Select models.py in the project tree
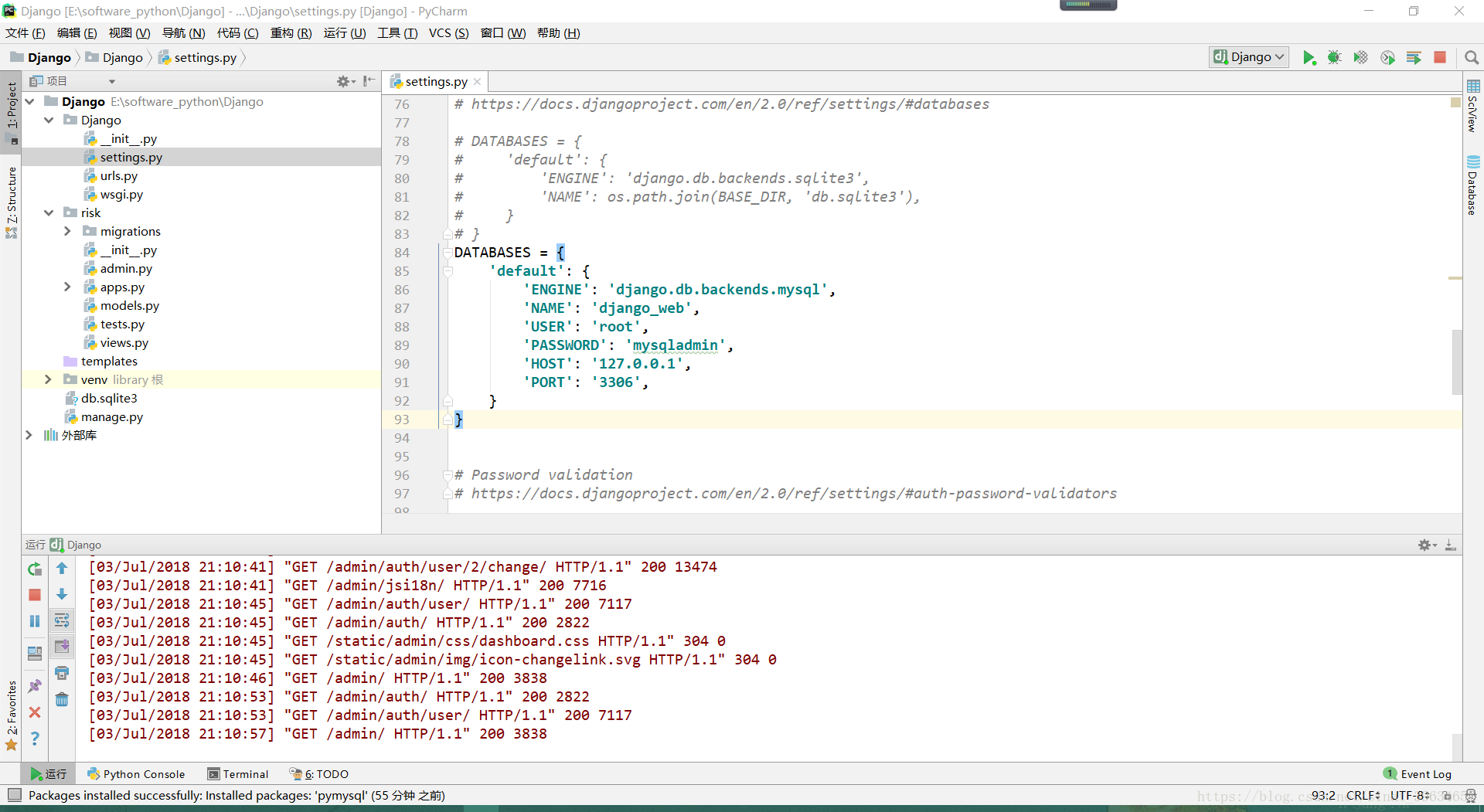This screenshot has height=812, width=1484. (x=129, y=306)
